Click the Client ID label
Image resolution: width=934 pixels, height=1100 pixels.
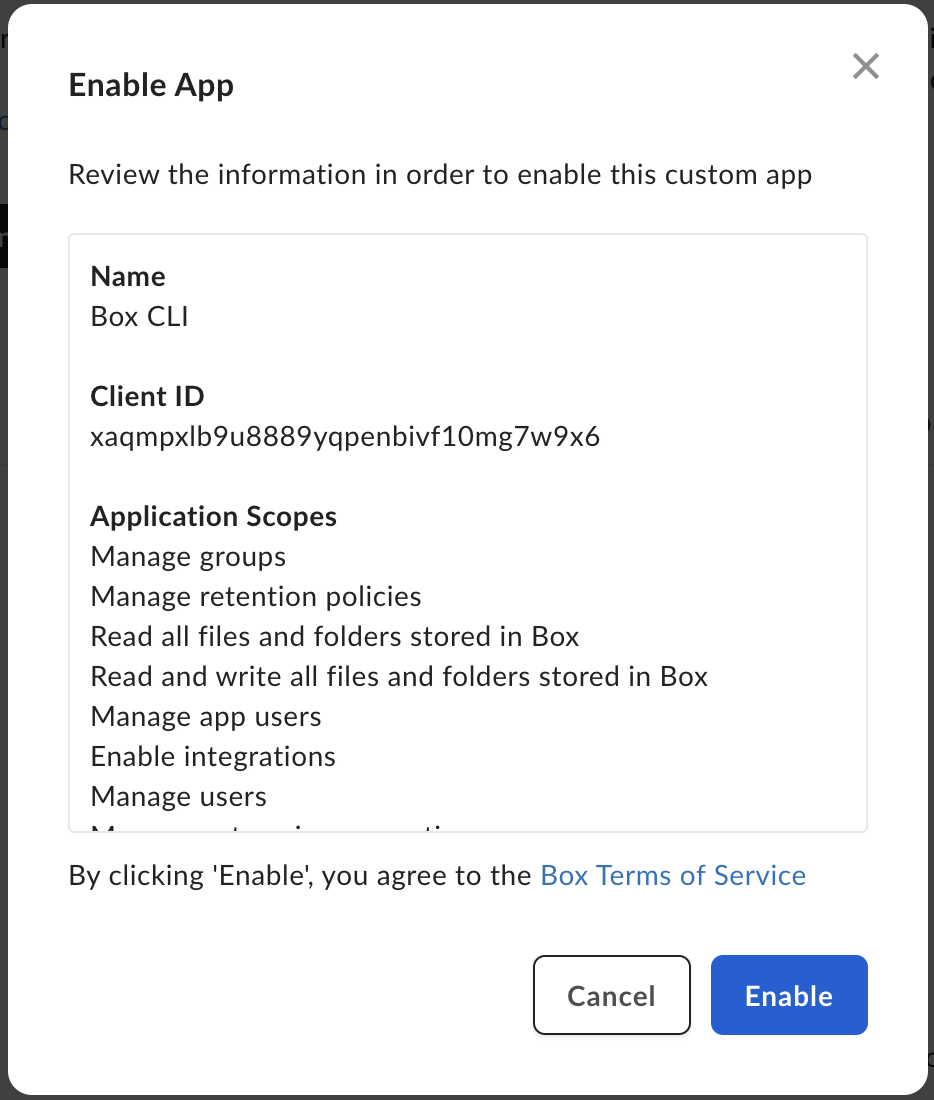(x=147, y=397)
